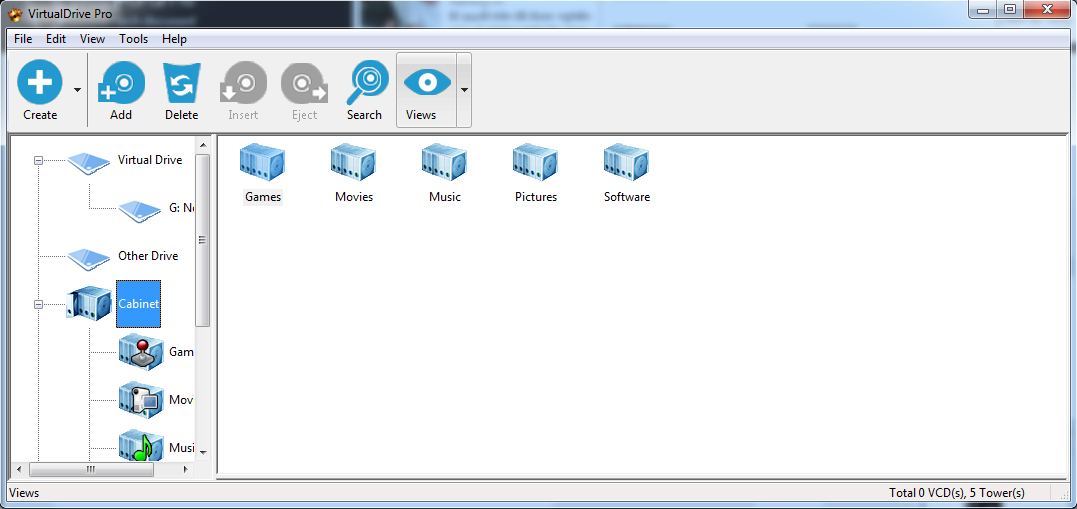Viewport: 1077px width, 509px height.
Task: Select Other Drive in the tree
Action: point(147,256)
